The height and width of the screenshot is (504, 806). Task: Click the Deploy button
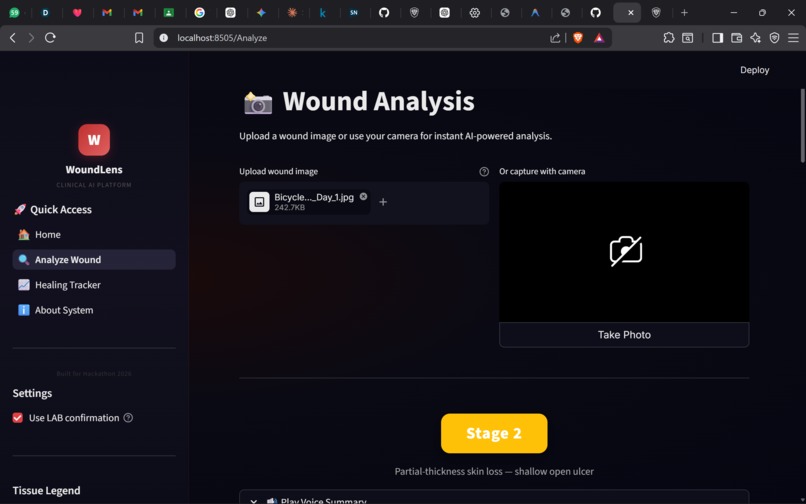(x=754, y=70)
